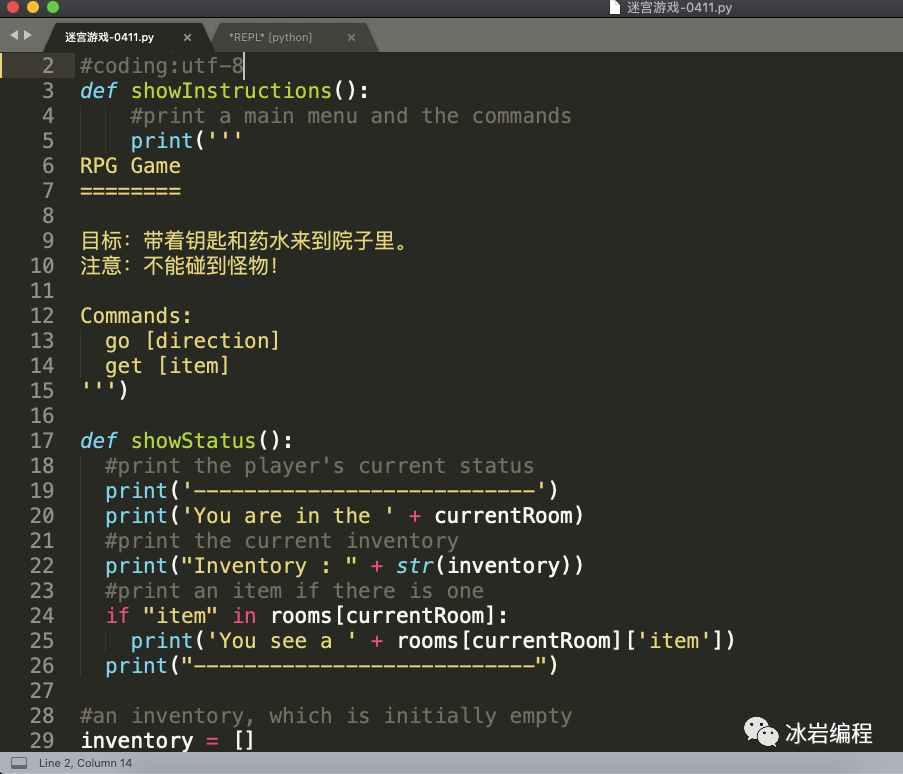Image resolution: width=903 pixels, height=774 pixels.
Task: Click the 'if "item" in rooms' line
Action: 306,616
